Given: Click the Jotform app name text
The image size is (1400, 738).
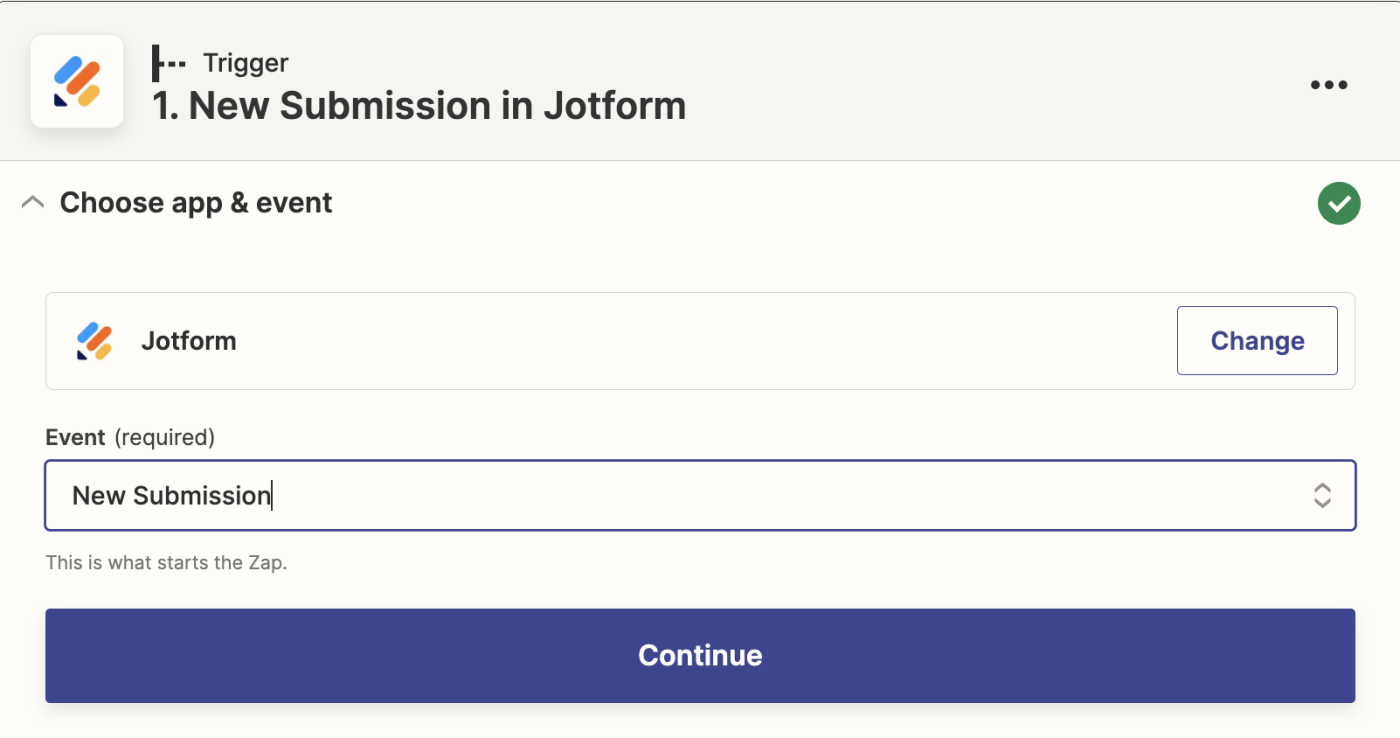Looking at the screenshot, I should tap(189, 341).
